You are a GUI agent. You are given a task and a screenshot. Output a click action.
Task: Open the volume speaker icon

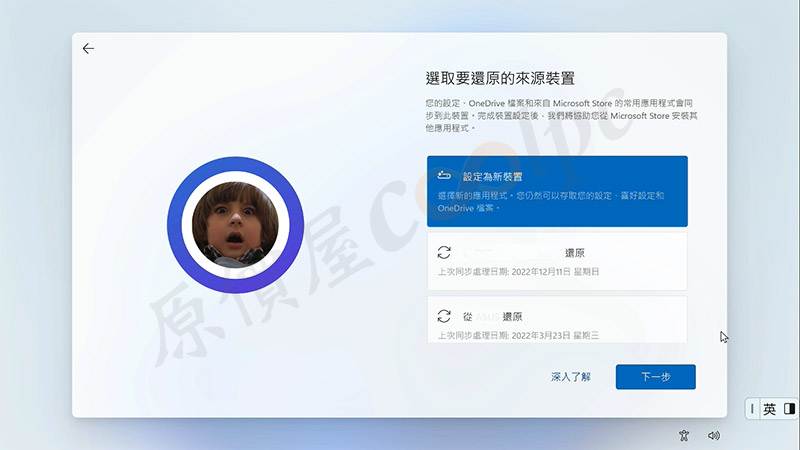click(x=714, y=435)
